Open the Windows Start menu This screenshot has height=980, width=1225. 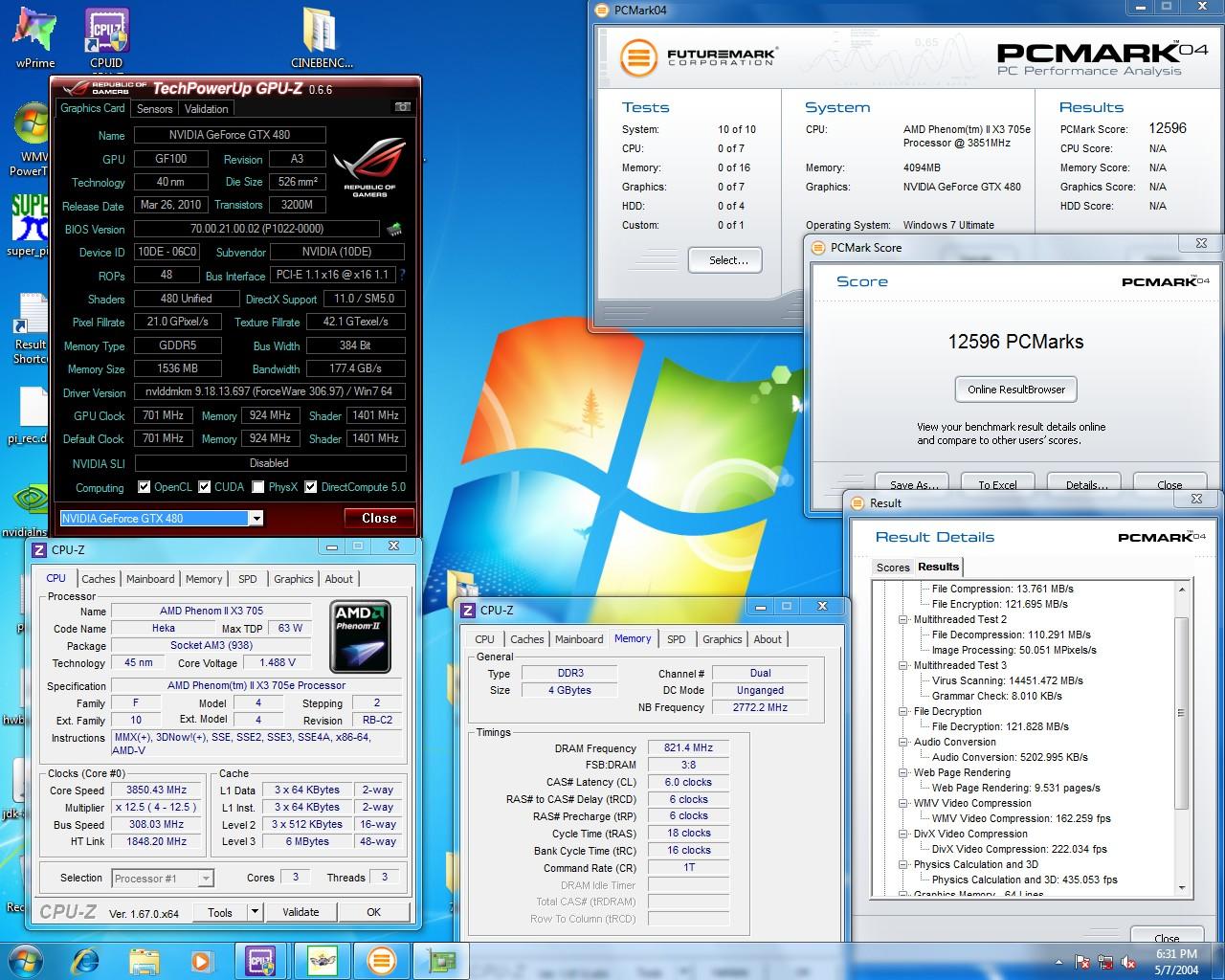pos(25,960)
